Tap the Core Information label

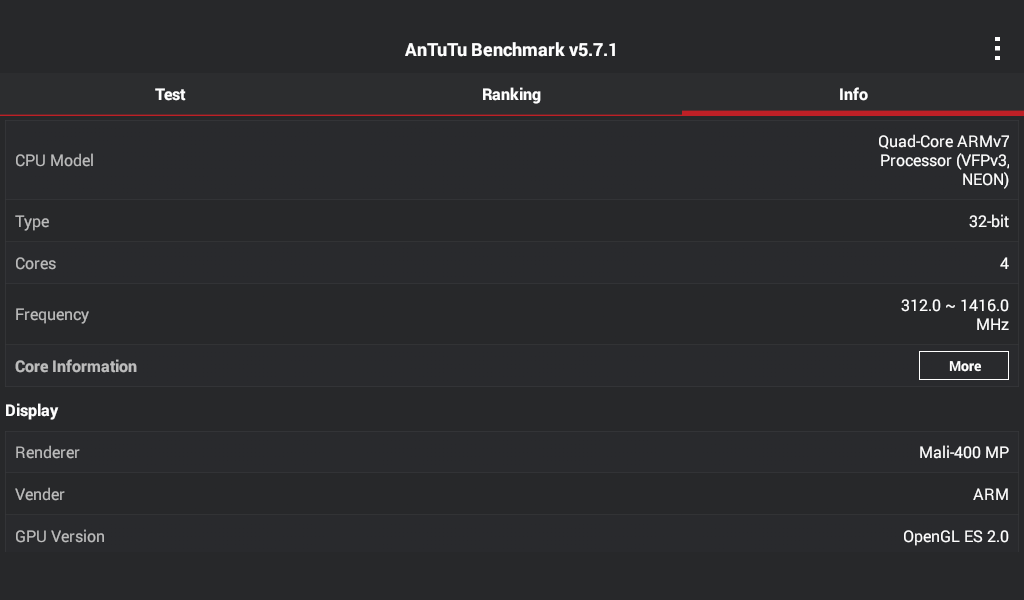(x=76, y=366)
